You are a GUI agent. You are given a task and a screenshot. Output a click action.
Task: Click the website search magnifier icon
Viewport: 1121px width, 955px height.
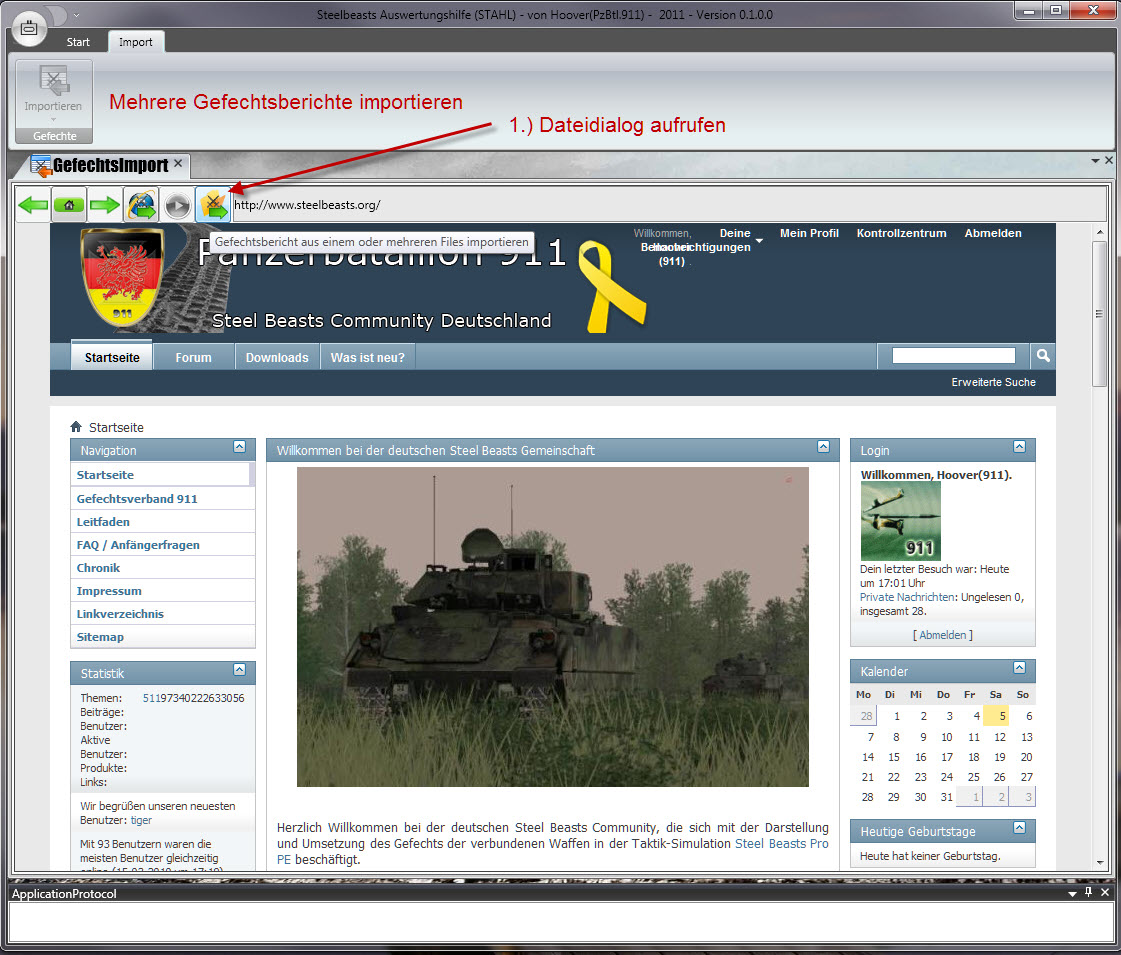[1042, 356]
